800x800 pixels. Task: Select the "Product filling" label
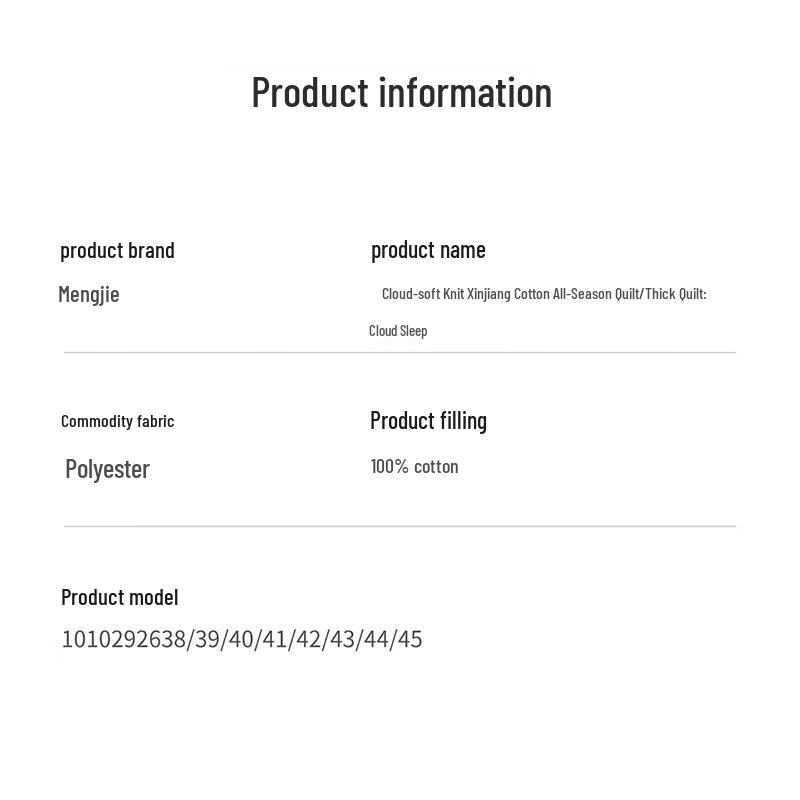pos(428,421)
